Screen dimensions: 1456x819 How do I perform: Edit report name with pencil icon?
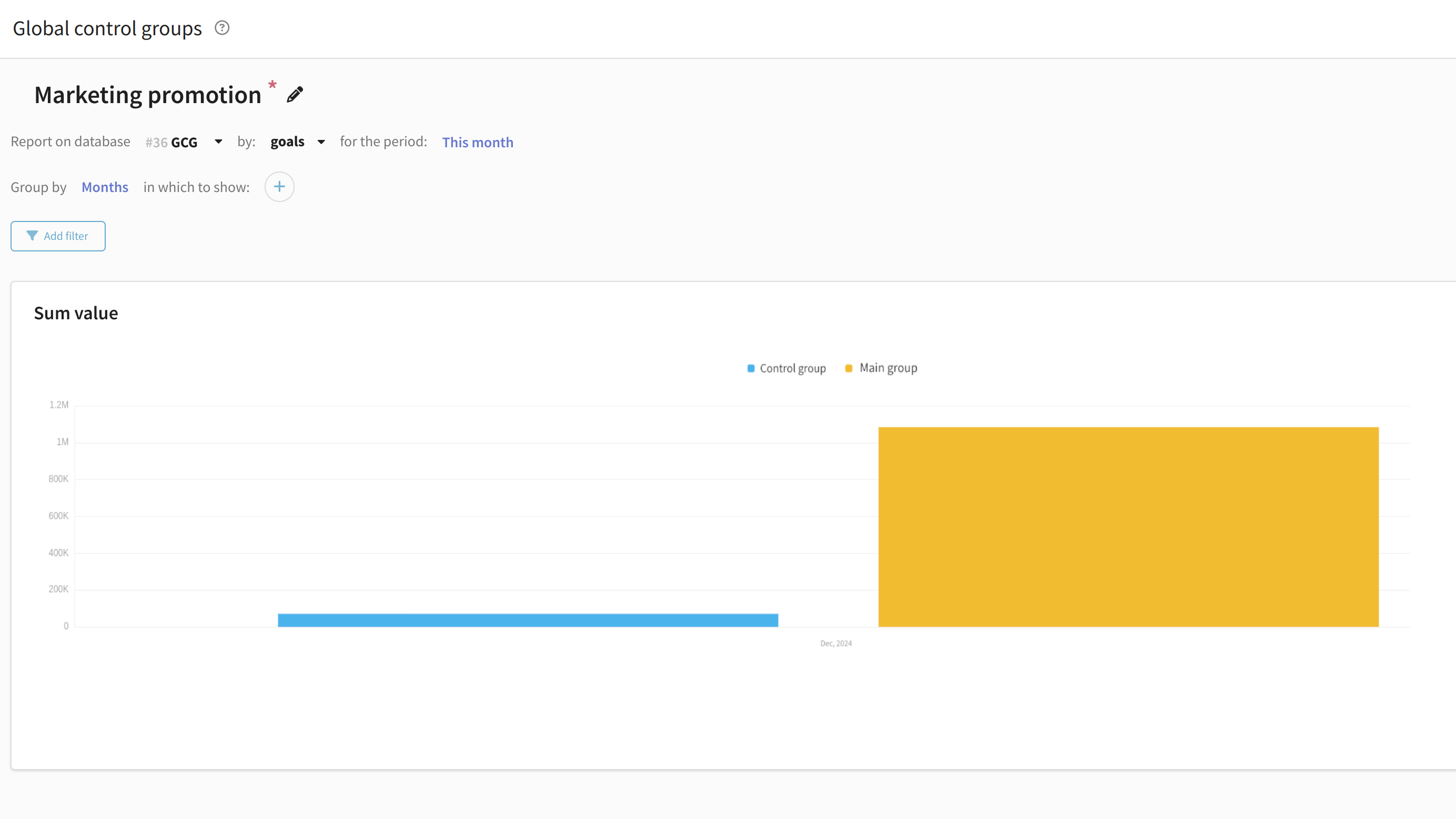pos(295,94)
